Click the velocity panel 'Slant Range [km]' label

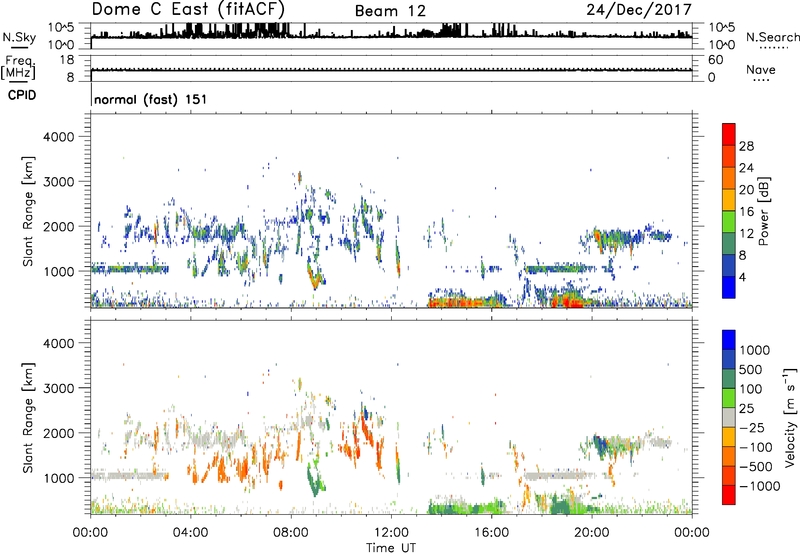click(28, 417)
